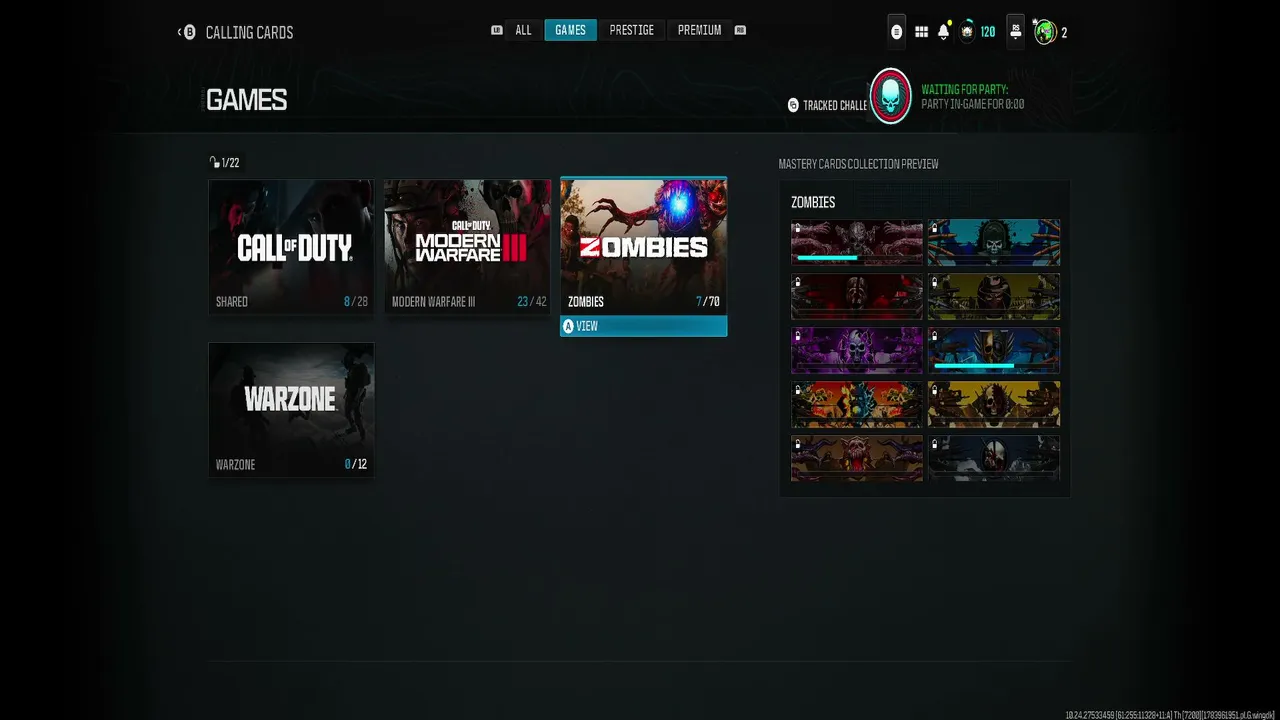Select the dark red clawed skull mastery card
The image size is (1280, 720).
pyautogui.click(x=857, y=243)
